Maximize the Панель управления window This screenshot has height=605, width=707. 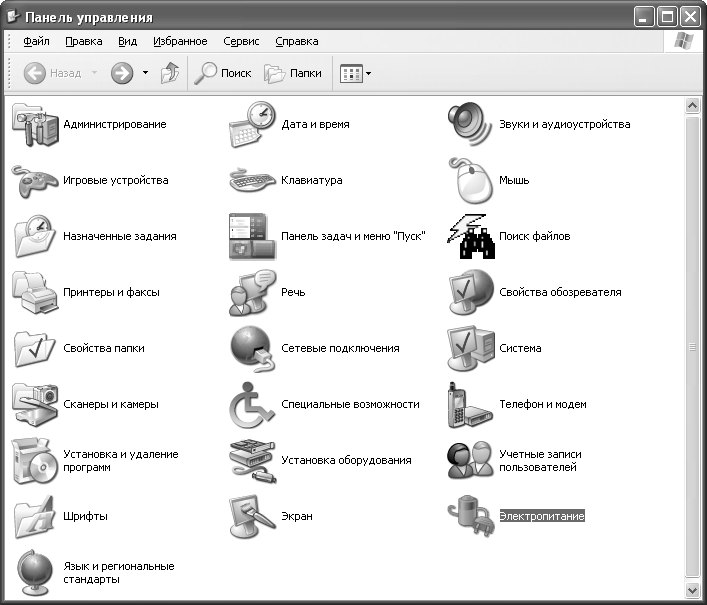667,17
